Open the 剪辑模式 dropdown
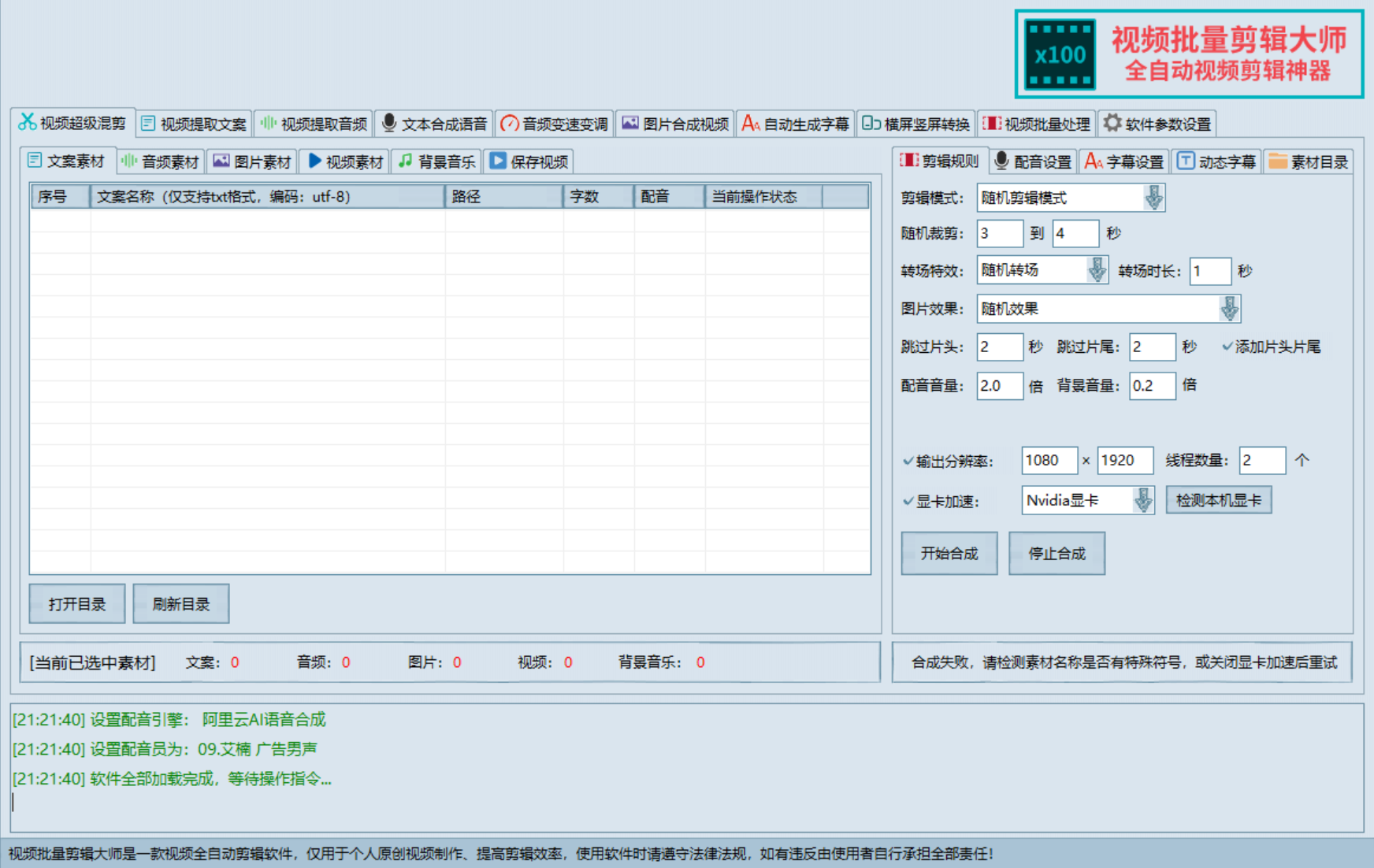Viewport: 1374px width, 868px height. (1153, 198)
